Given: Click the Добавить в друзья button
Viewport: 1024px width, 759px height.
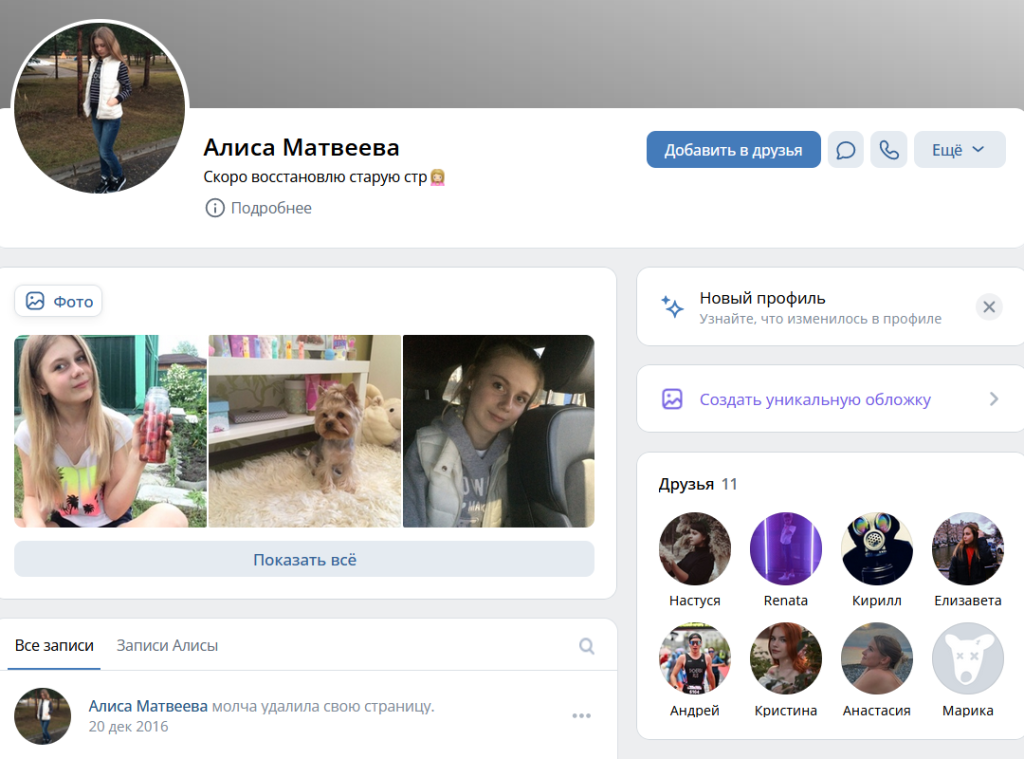Looking at the screenshot, I should (x=733, y=150).
